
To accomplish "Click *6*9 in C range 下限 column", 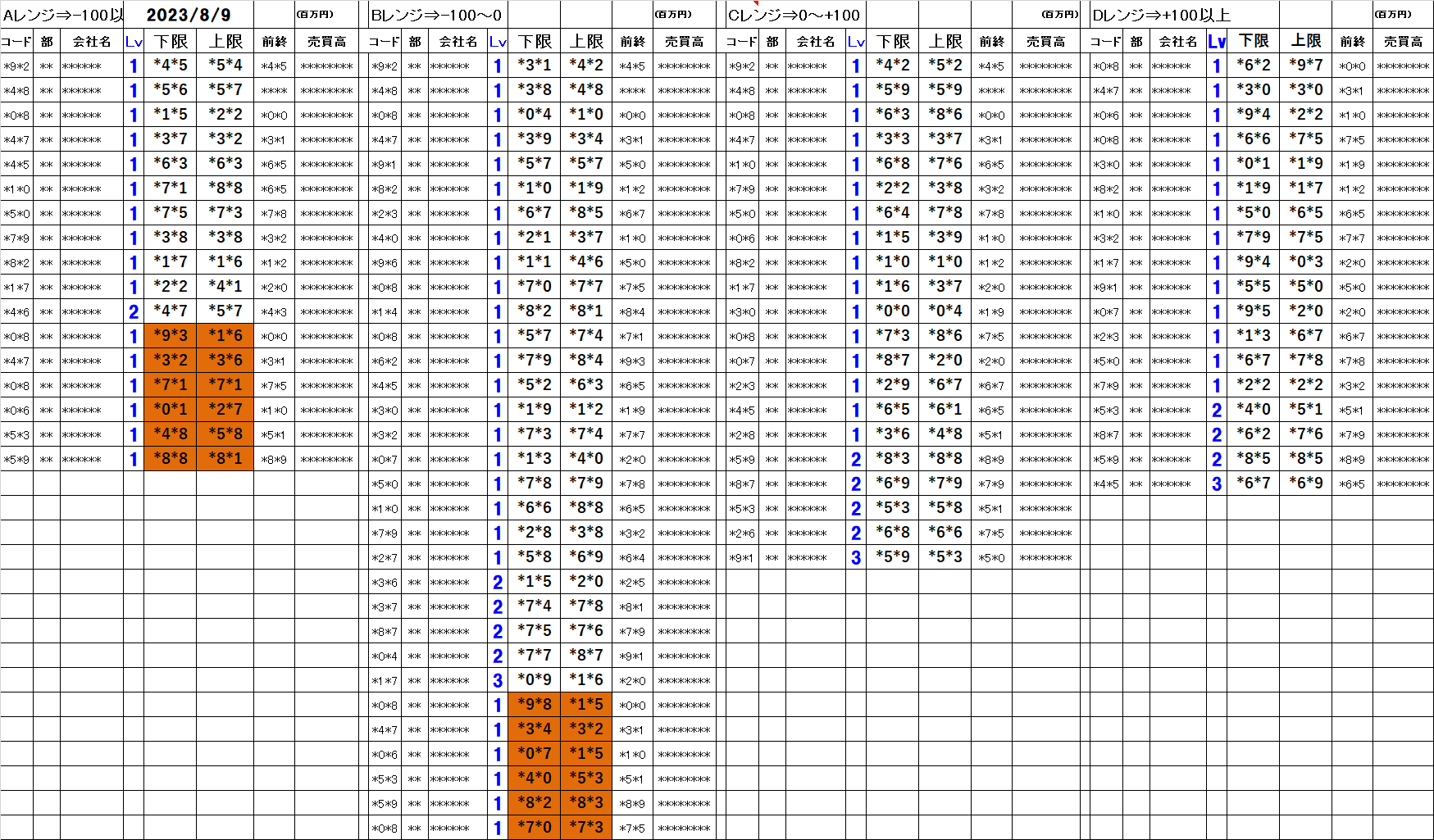I will [893, 484].
